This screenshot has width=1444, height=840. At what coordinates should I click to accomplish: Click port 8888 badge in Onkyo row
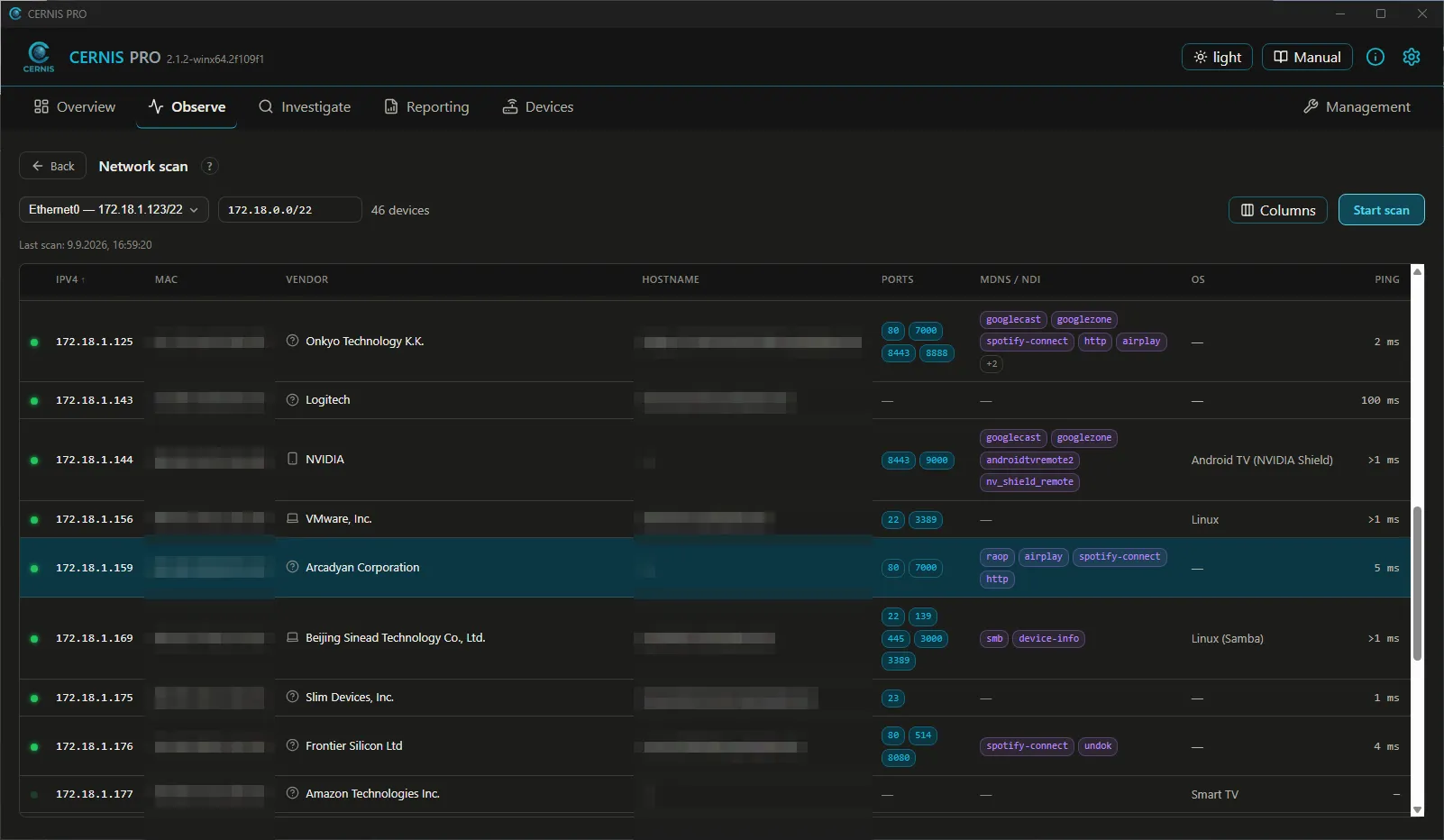click(937, 353)
